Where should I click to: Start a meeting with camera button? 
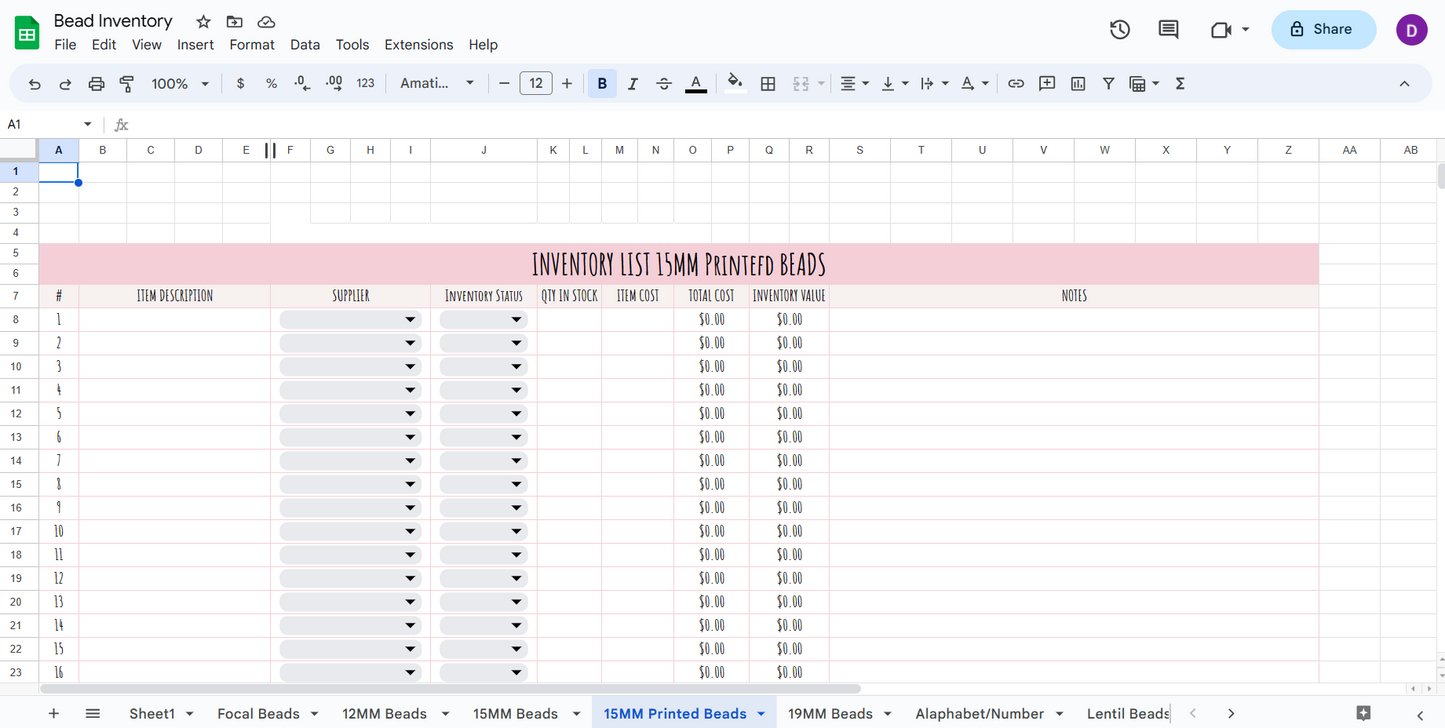coord(1220,30)
